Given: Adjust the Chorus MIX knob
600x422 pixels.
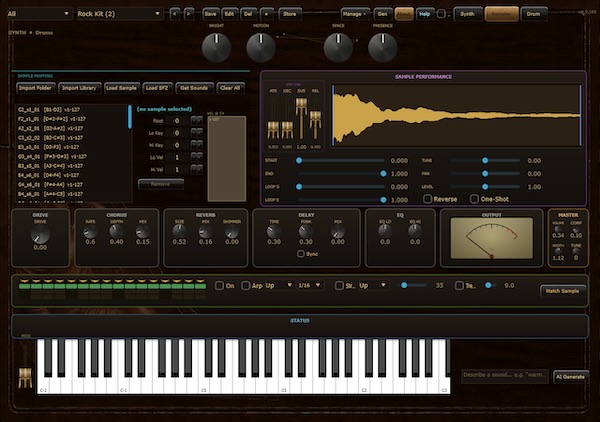Looking at the screenshot, I should click(143, 231).
